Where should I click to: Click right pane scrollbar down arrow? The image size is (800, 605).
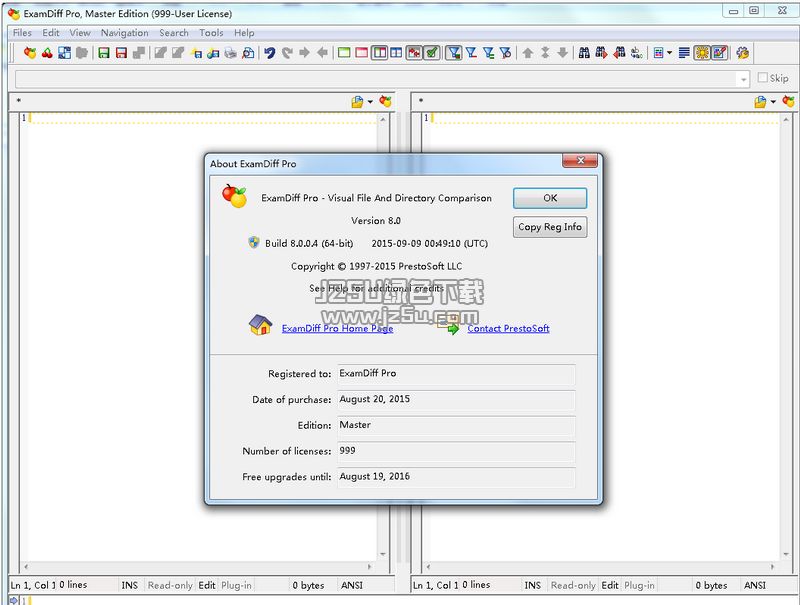[786, 554]
